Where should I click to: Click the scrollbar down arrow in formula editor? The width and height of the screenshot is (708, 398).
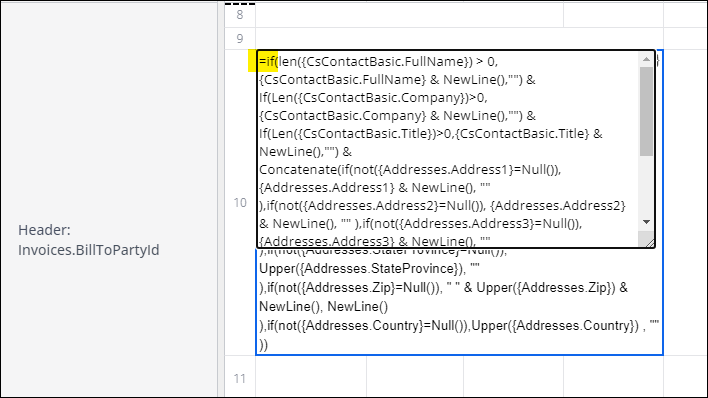click(646, 222)
